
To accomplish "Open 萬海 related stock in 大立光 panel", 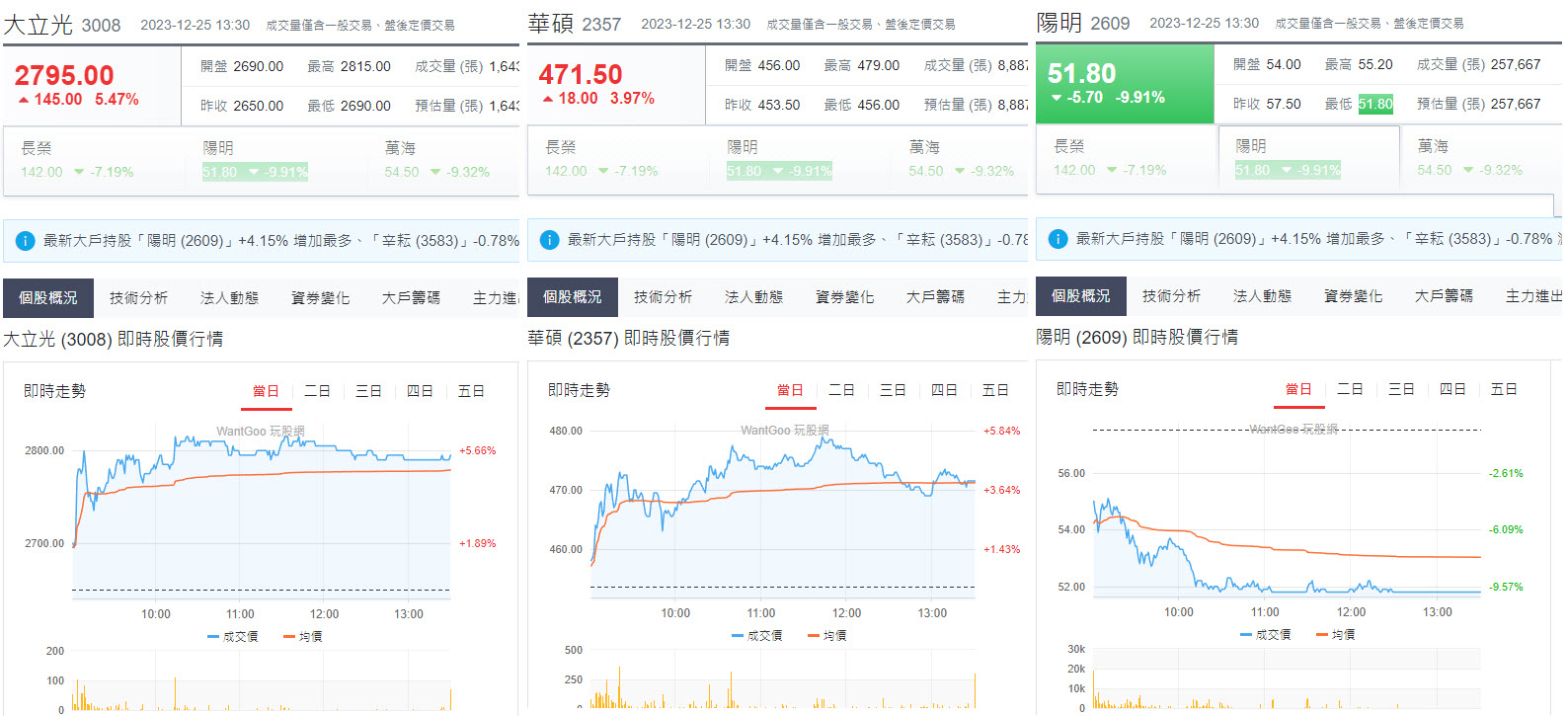I will click(x=443, y=160).
